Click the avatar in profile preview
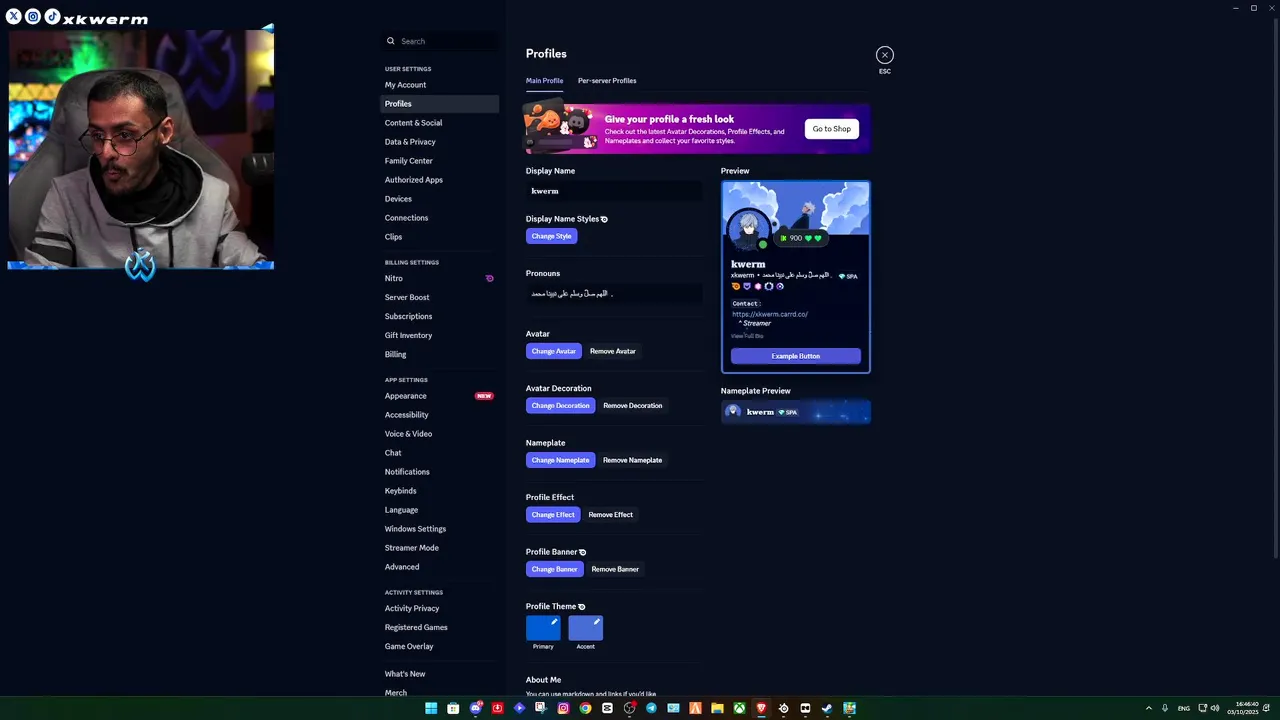The height and width of the screenshot is (720, 1280). click(x=749, y=231)
